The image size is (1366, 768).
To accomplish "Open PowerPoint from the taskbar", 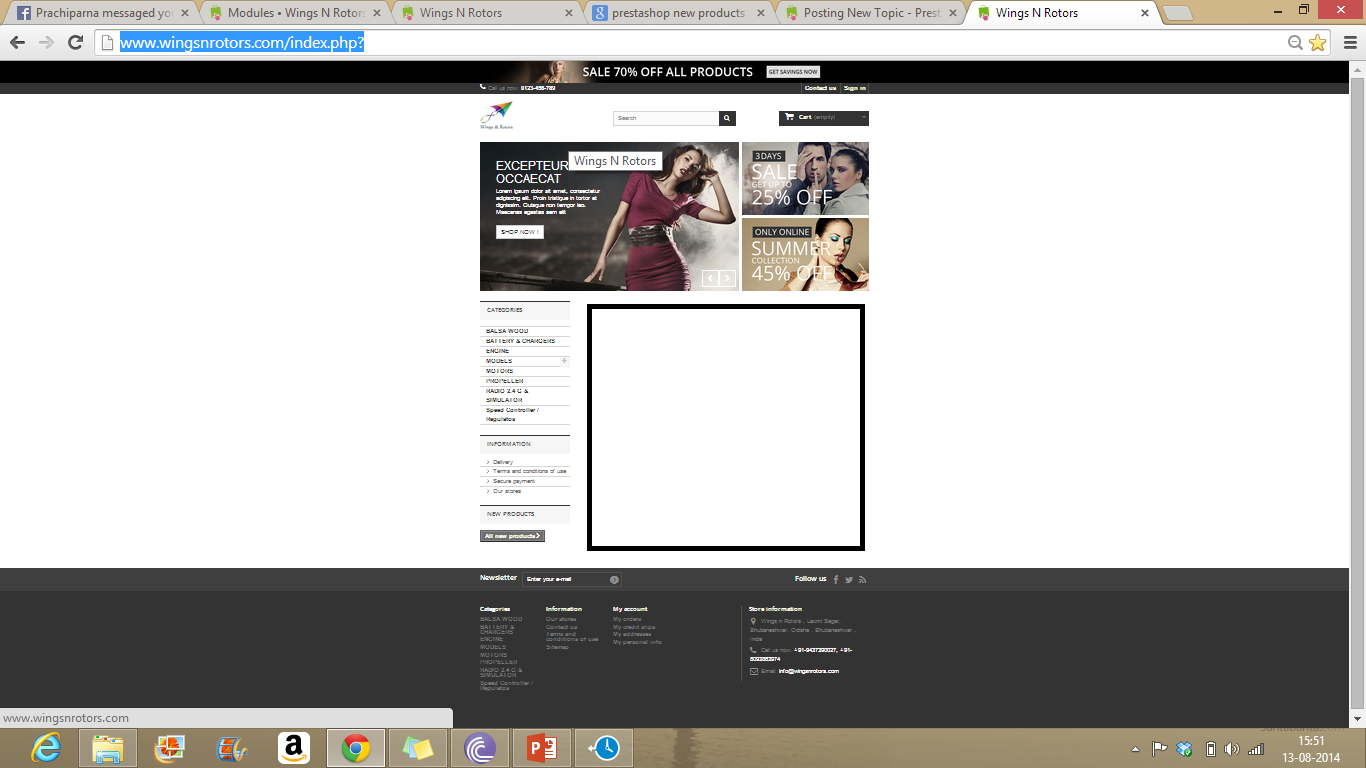I will coord(541,748).
